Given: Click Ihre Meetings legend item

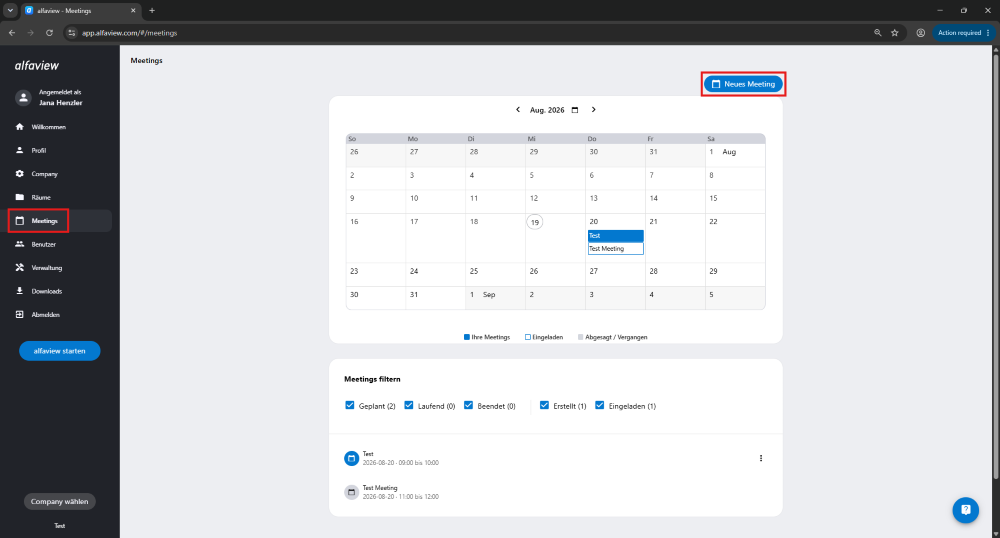Looking at the screenshot, I should [x=487, y=337].
